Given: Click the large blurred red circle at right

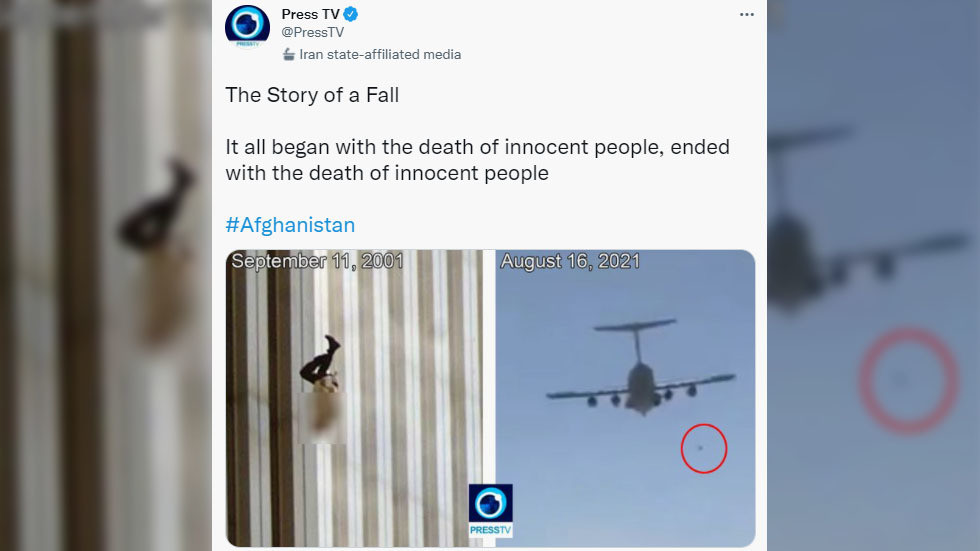Looking at the screenshot, I should point(908,380).
